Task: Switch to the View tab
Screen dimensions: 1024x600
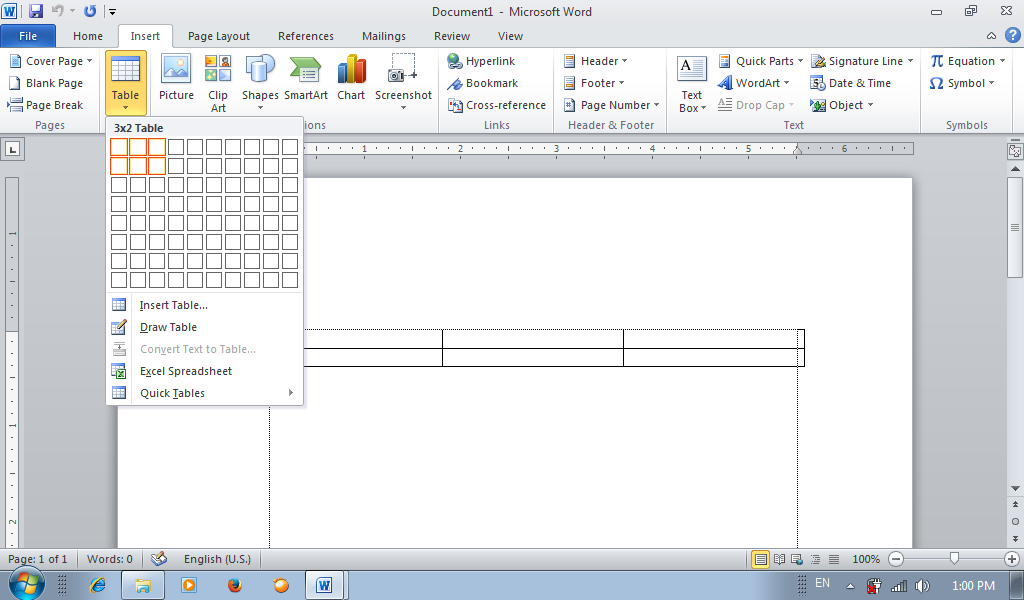Action: [510, 36]
